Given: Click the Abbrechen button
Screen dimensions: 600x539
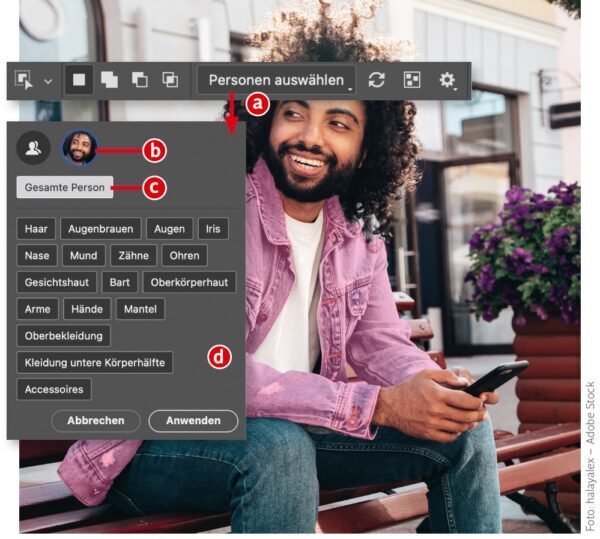Looking at the screenshot, I should coord(96,421).
